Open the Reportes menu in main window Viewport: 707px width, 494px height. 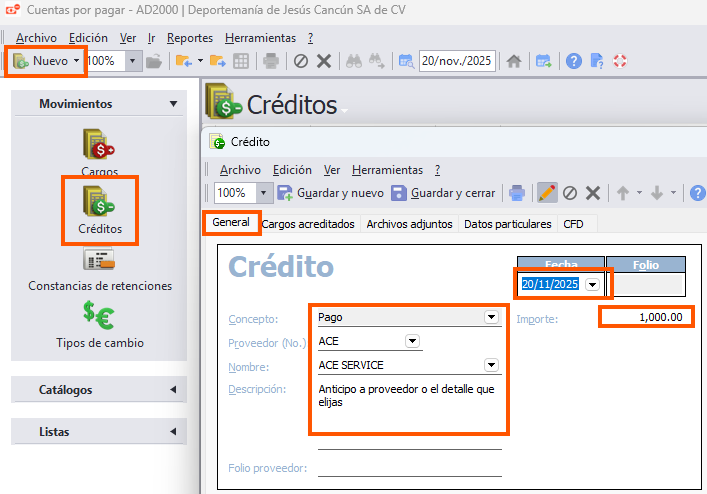[190, 37]
